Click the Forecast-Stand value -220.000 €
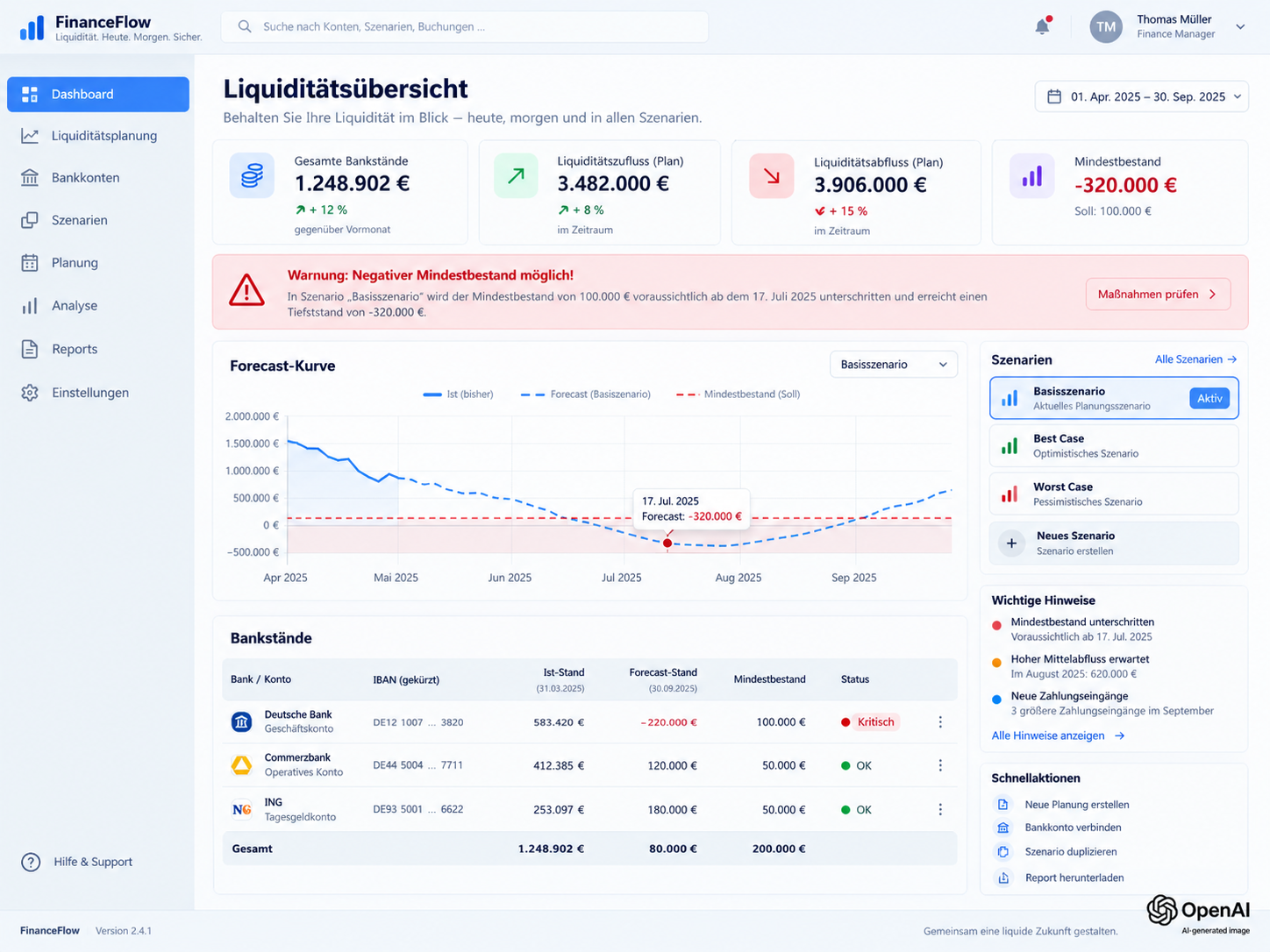The image size is (1270, 952). (668, 722)
